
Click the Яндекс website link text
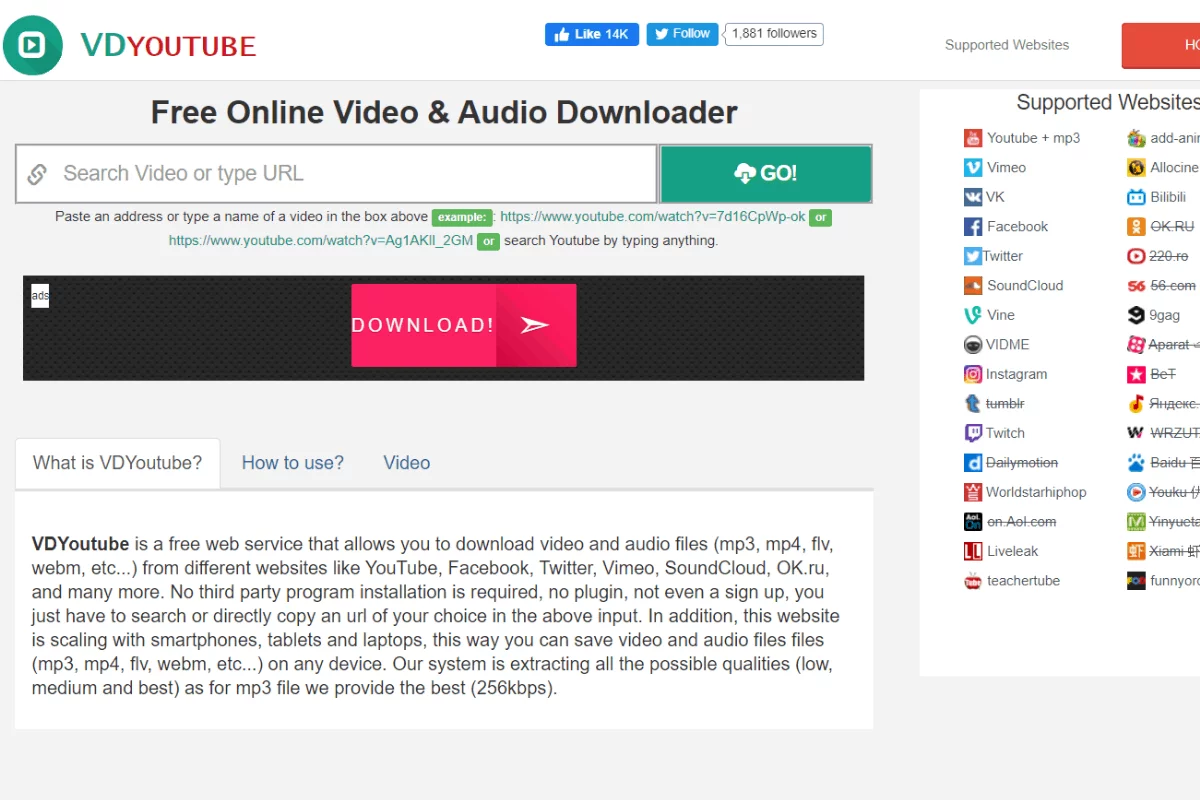click(1174, 403)
